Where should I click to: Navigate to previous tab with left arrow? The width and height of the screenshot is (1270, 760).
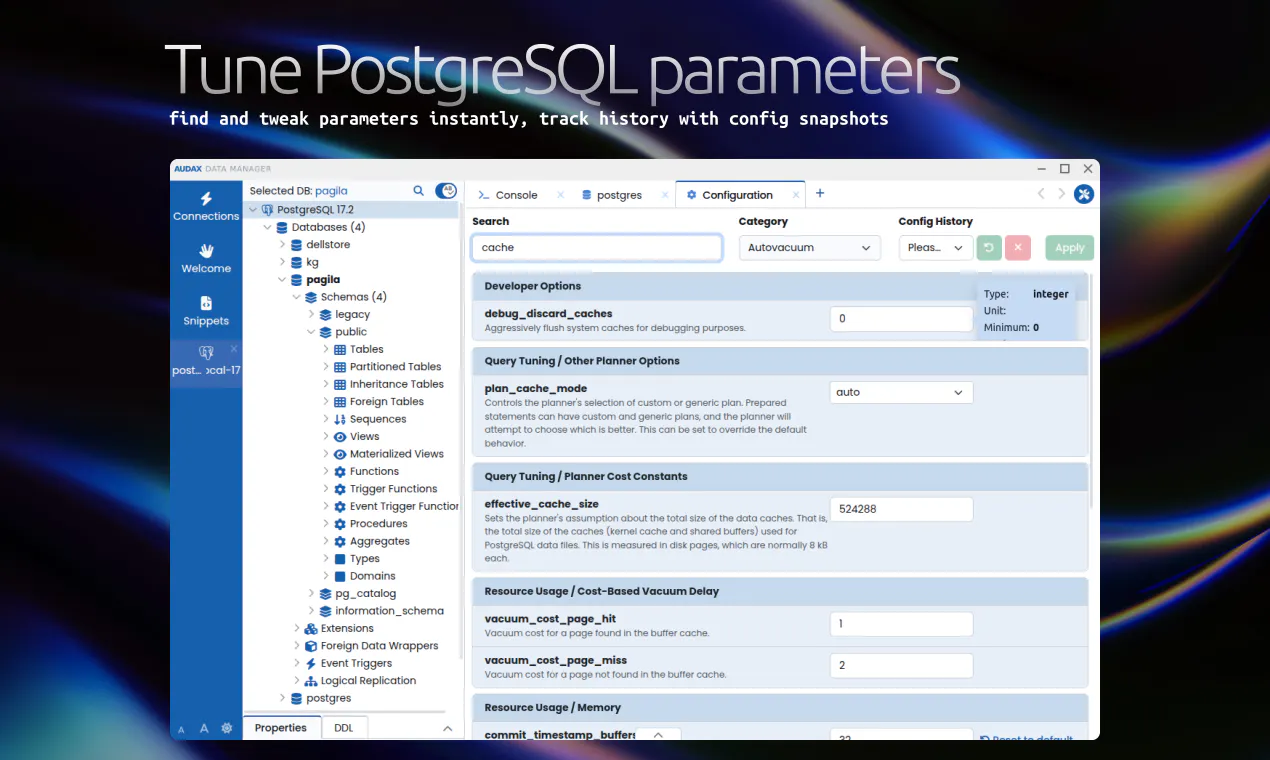1041,194
